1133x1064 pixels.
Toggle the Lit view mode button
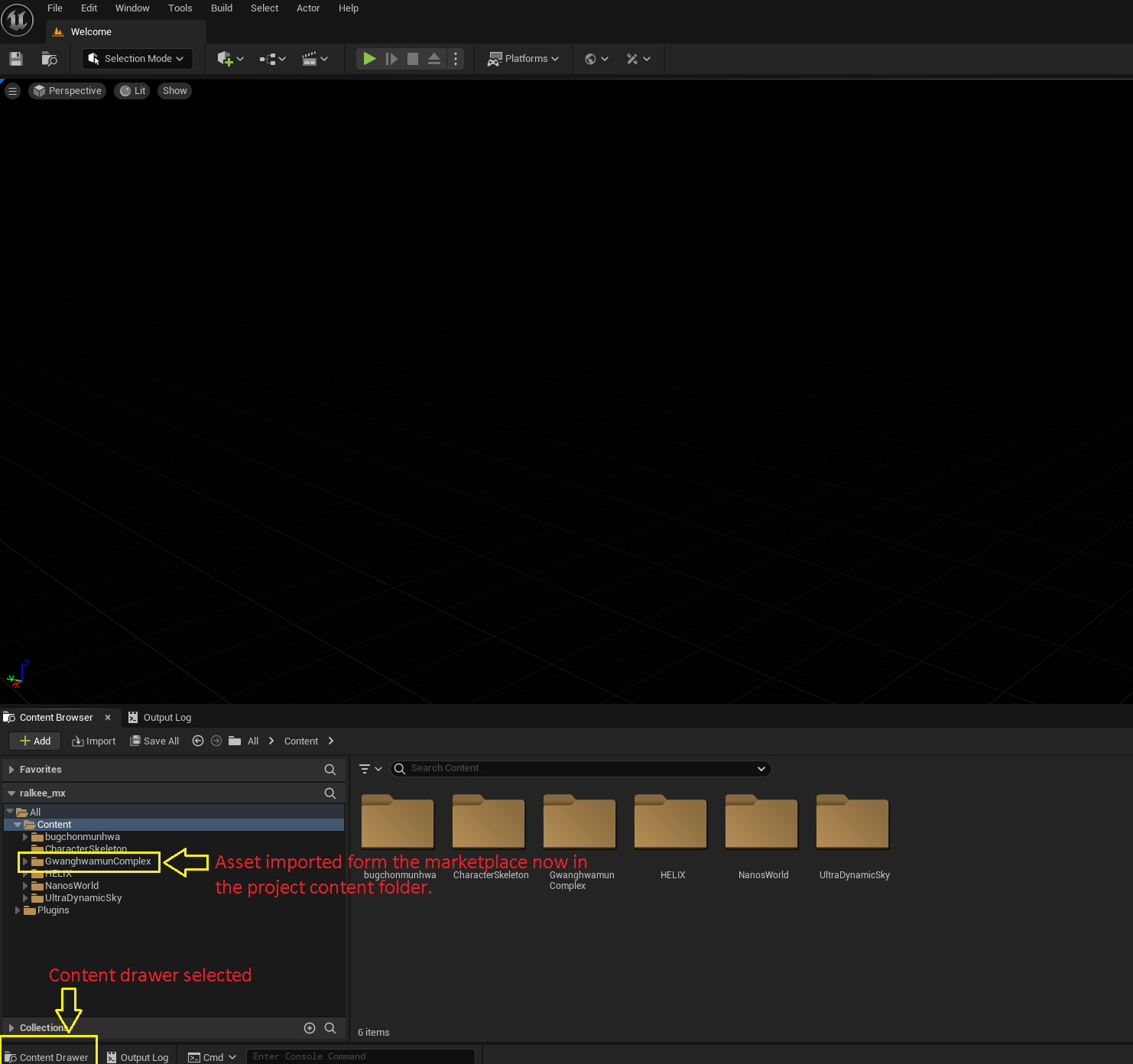(x=132, y=91)
